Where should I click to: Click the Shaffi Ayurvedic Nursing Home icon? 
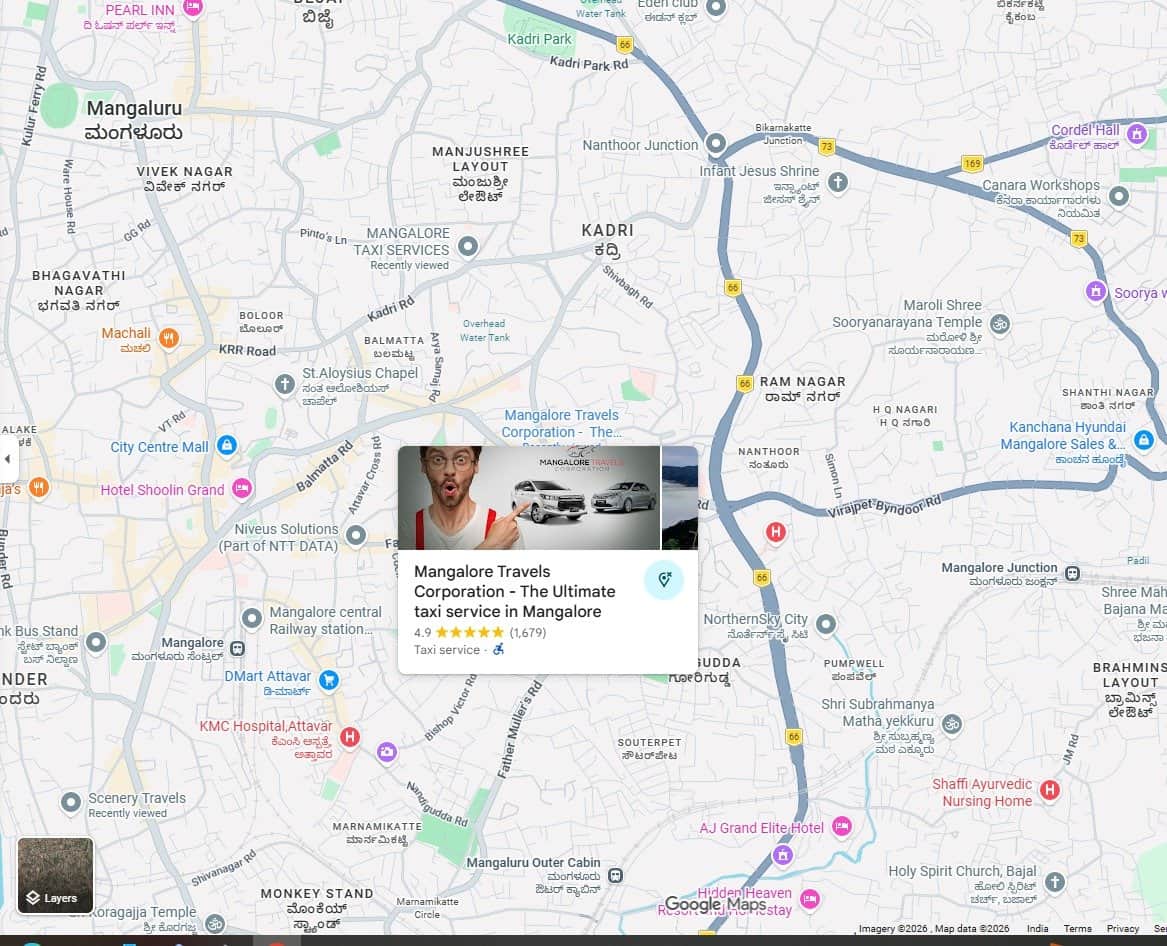pyautogui.click(x=1049, y=790)
